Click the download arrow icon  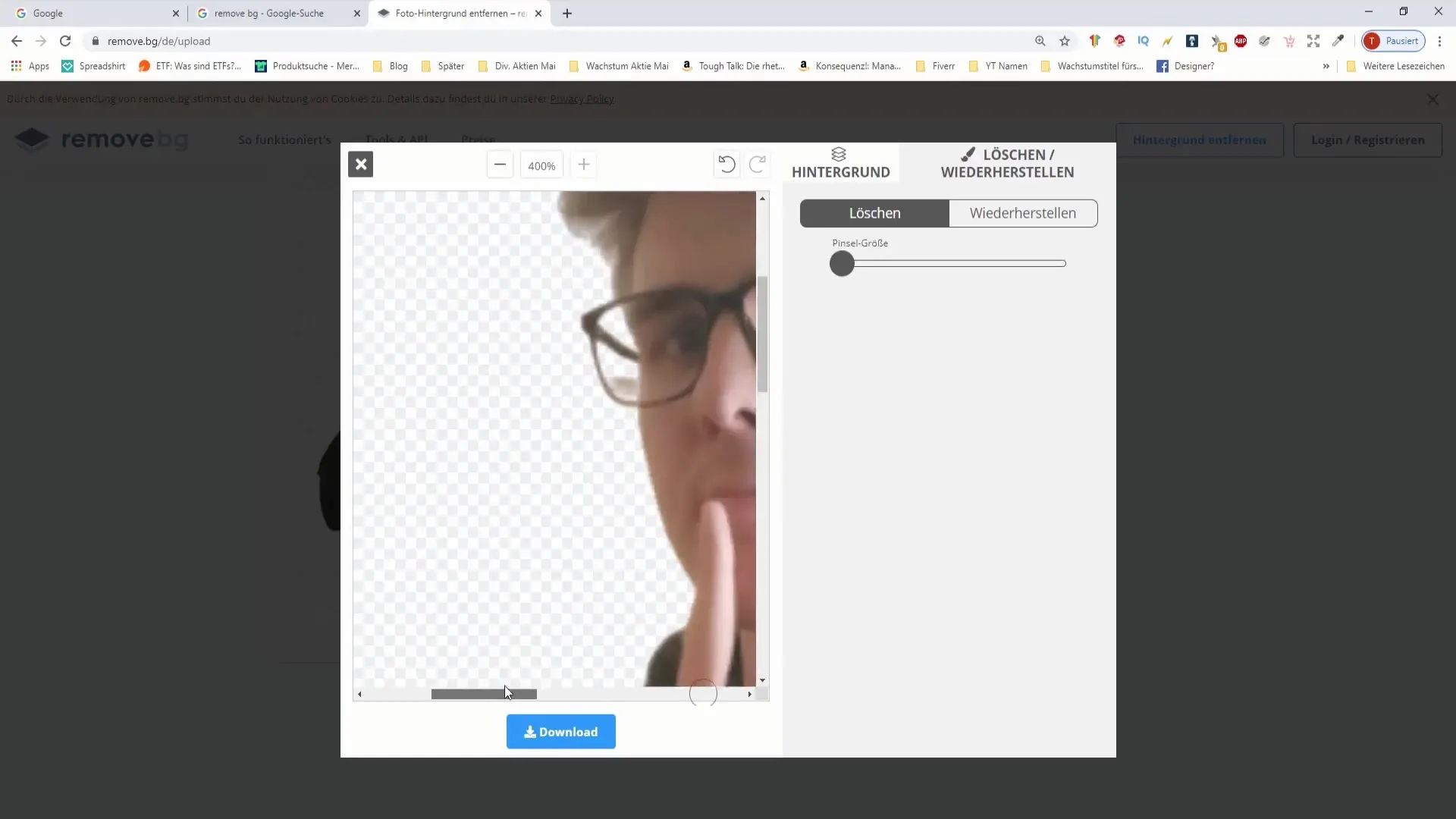click(530, 732)
